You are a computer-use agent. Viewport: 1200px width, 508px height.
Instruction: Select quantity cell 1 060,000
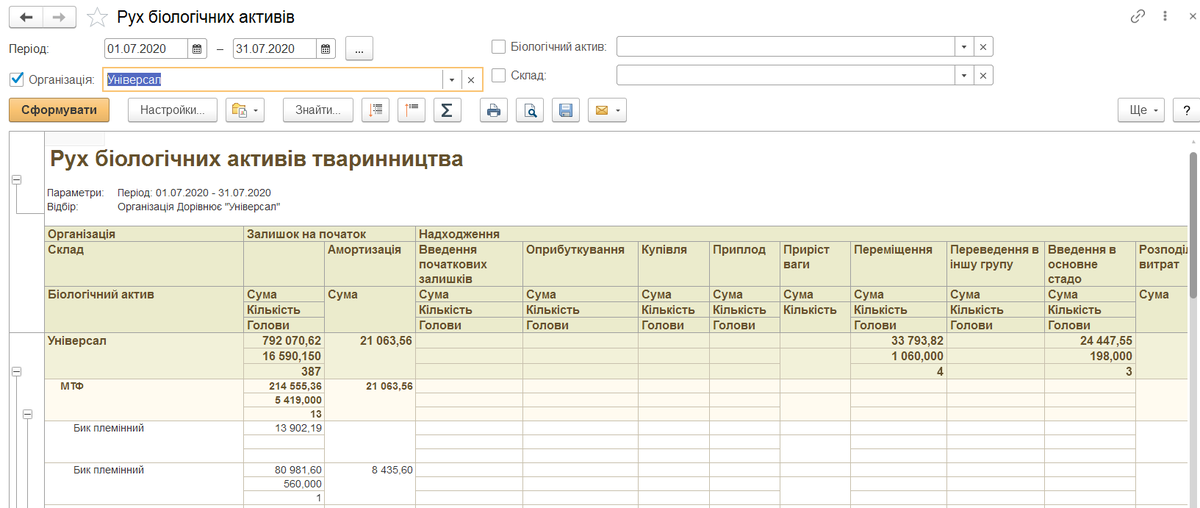(898, 355)
